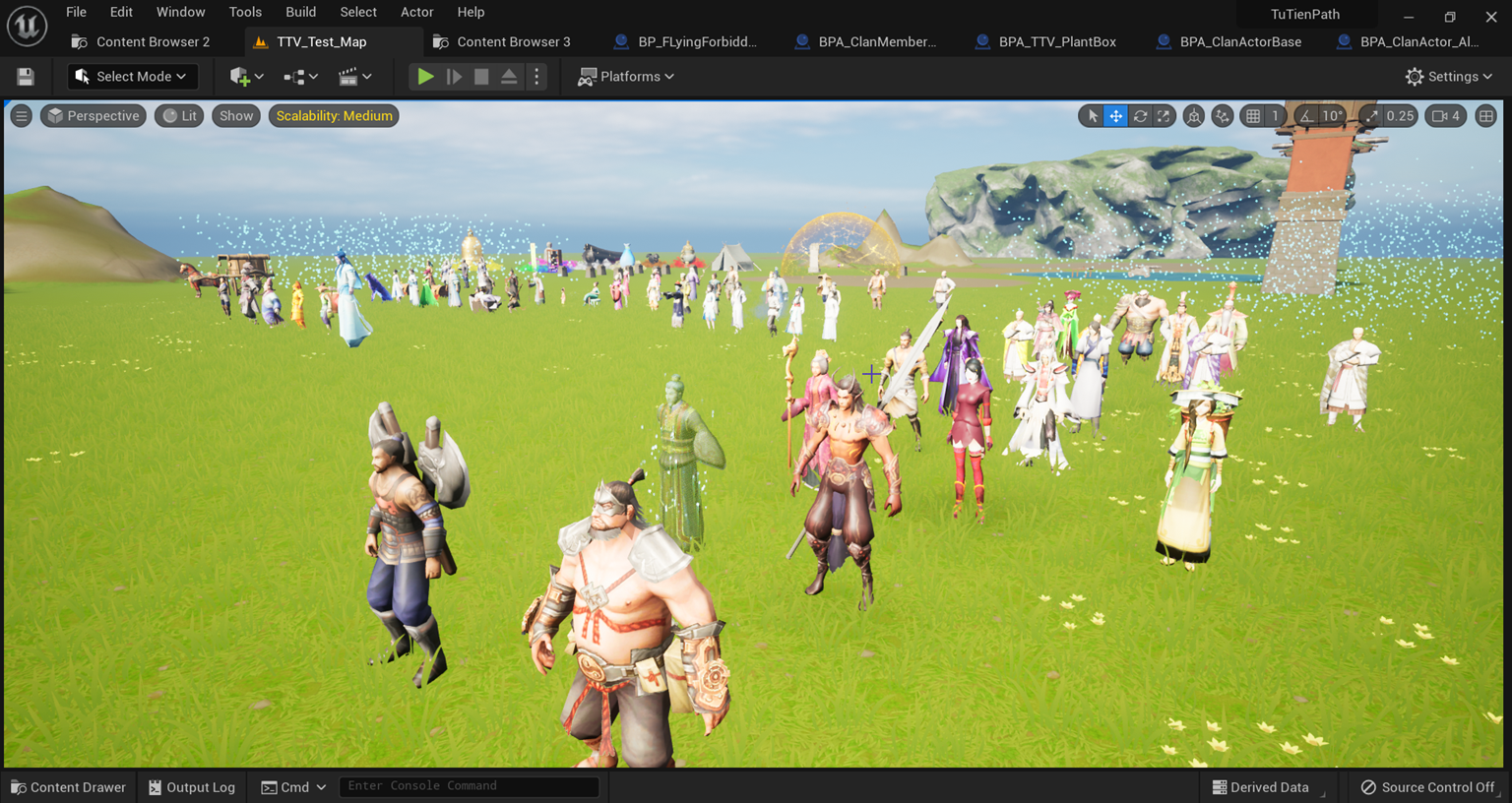The height and width of the screenshot is (803, 1512).
Task: Toggle scale snapping icon
Action: coord(1371,116)
